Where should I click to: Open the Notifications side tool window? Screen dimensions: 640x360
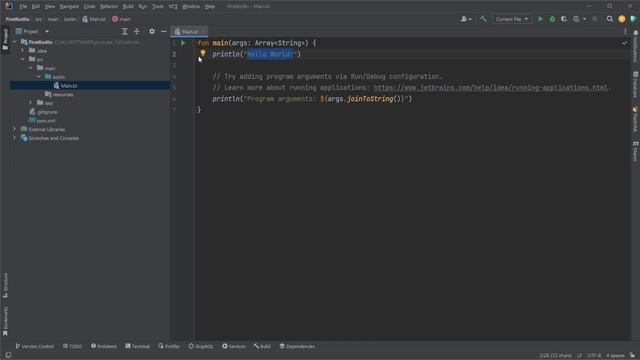click(x=636, y=46)
